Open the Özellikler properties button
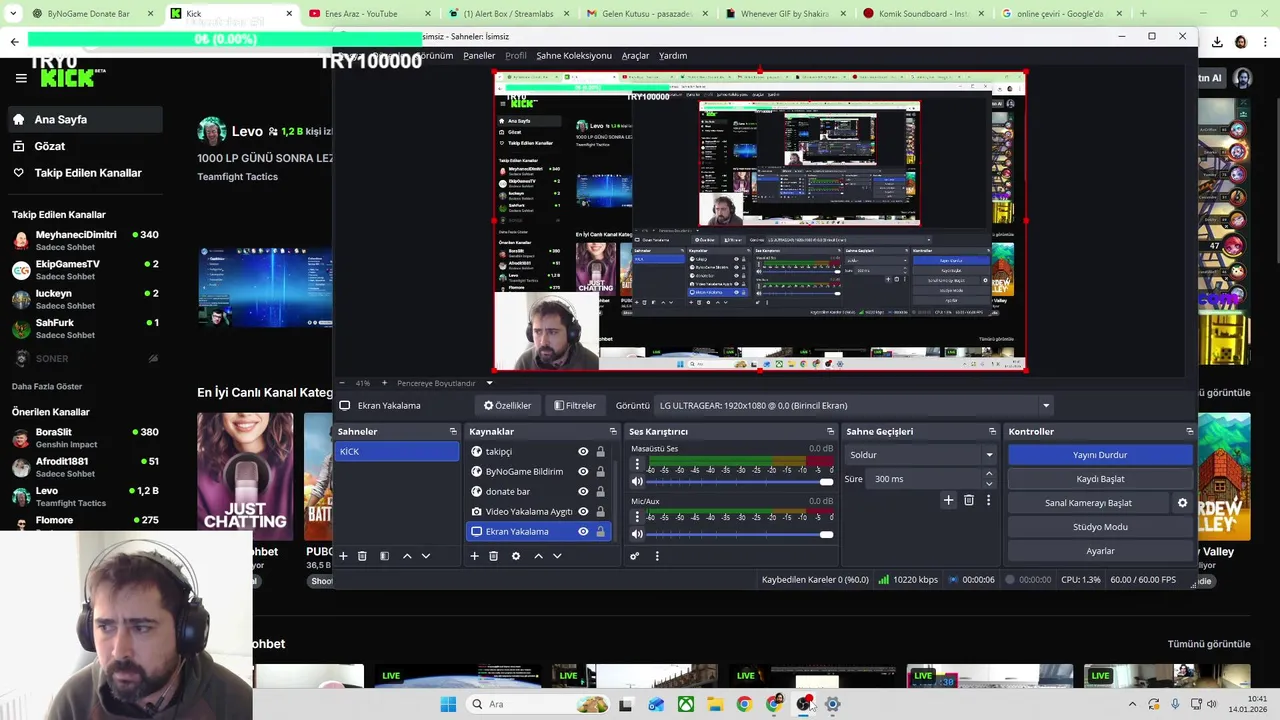 click(508, 406)
